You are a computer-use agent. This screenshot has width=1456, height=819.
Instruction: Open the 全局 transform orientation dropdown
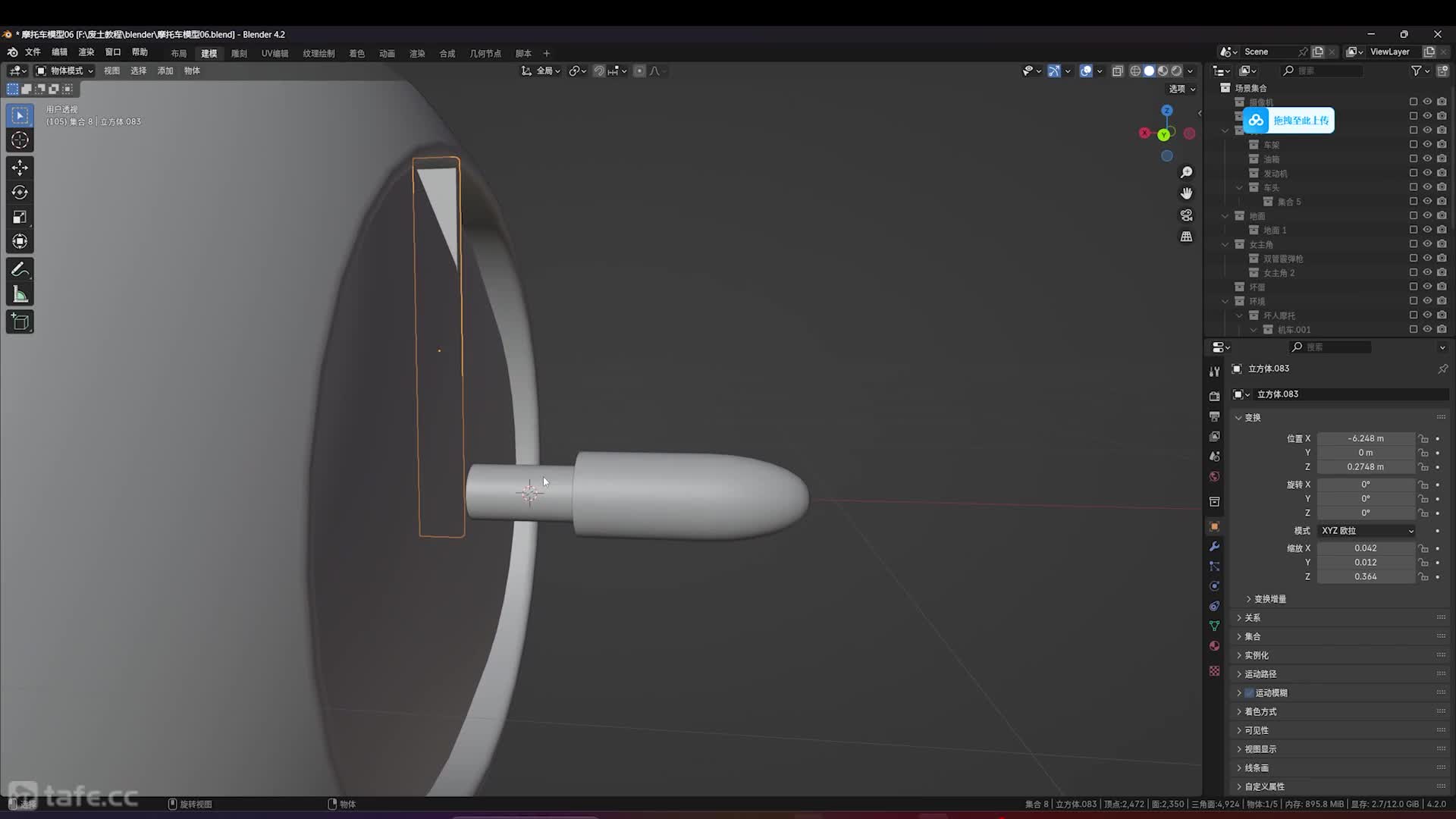tap(541, 71)
